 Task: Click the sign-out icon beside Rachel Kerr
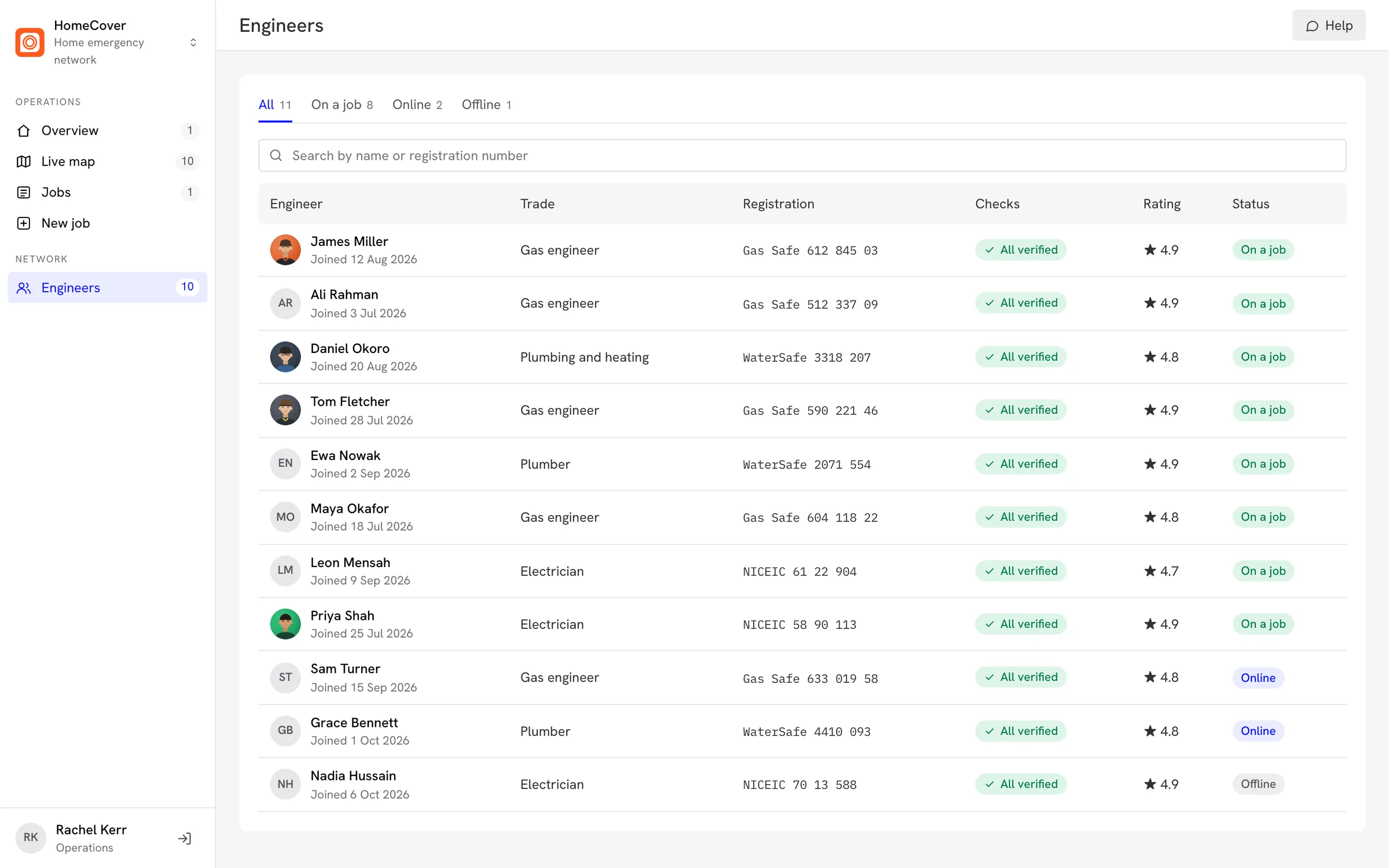[x=185, y=838]
